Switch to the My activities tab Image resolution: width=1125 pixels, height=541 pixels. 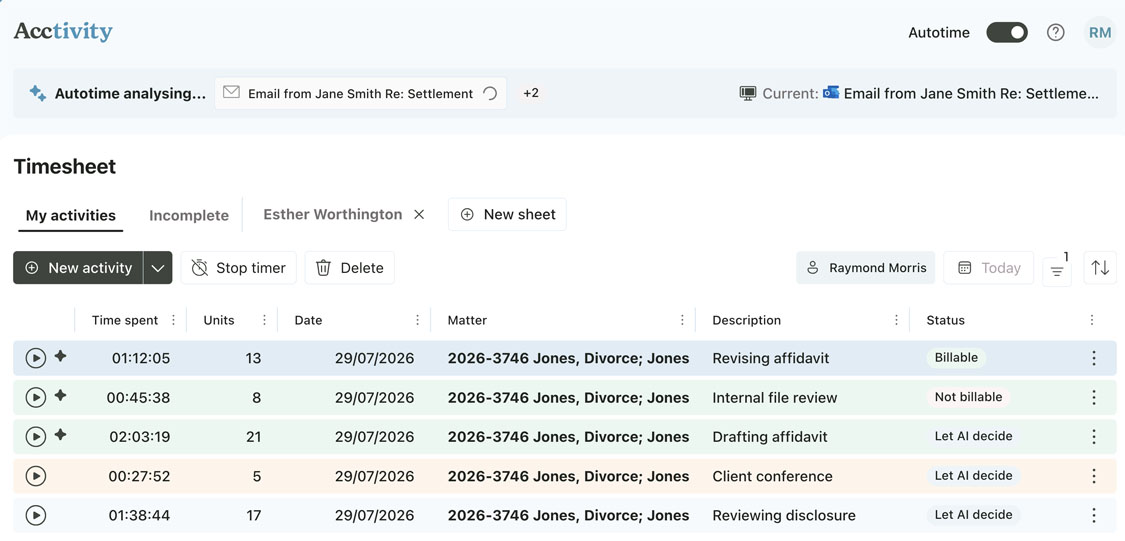(70, 215)
